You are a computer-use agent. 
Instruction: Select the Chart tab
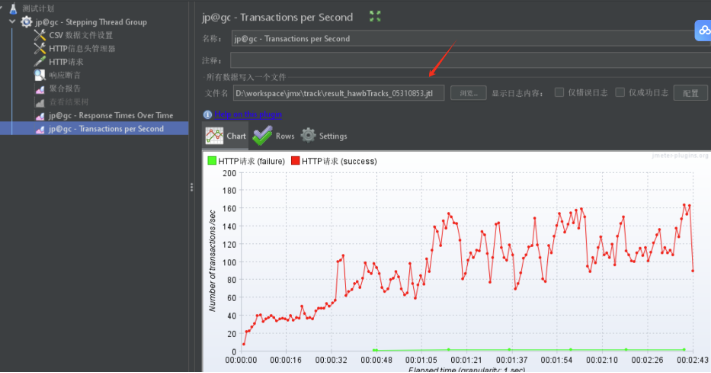pos(225,136)
